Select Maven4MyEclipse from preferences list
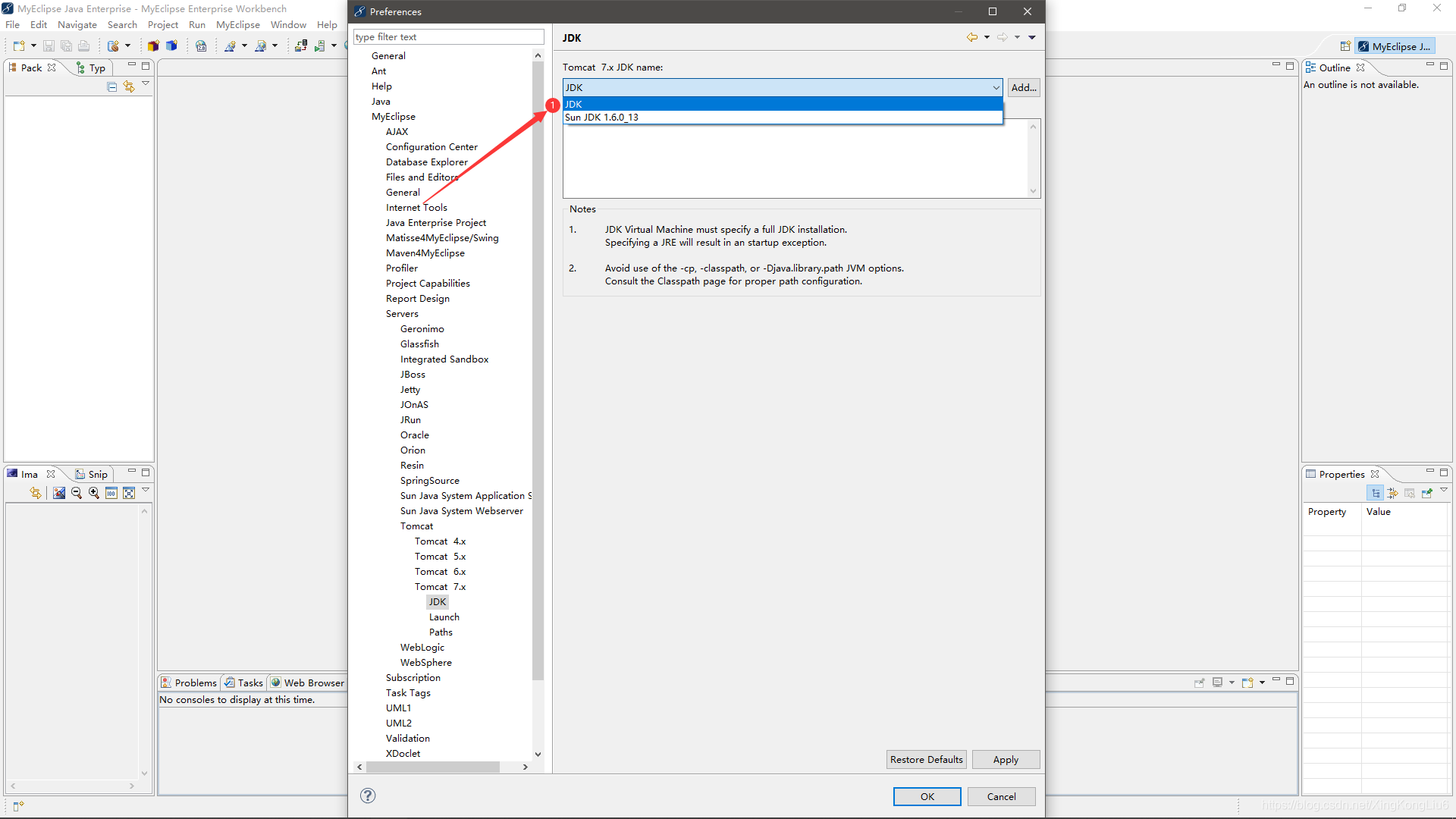 pyautogui.click(x=425, y=252)
